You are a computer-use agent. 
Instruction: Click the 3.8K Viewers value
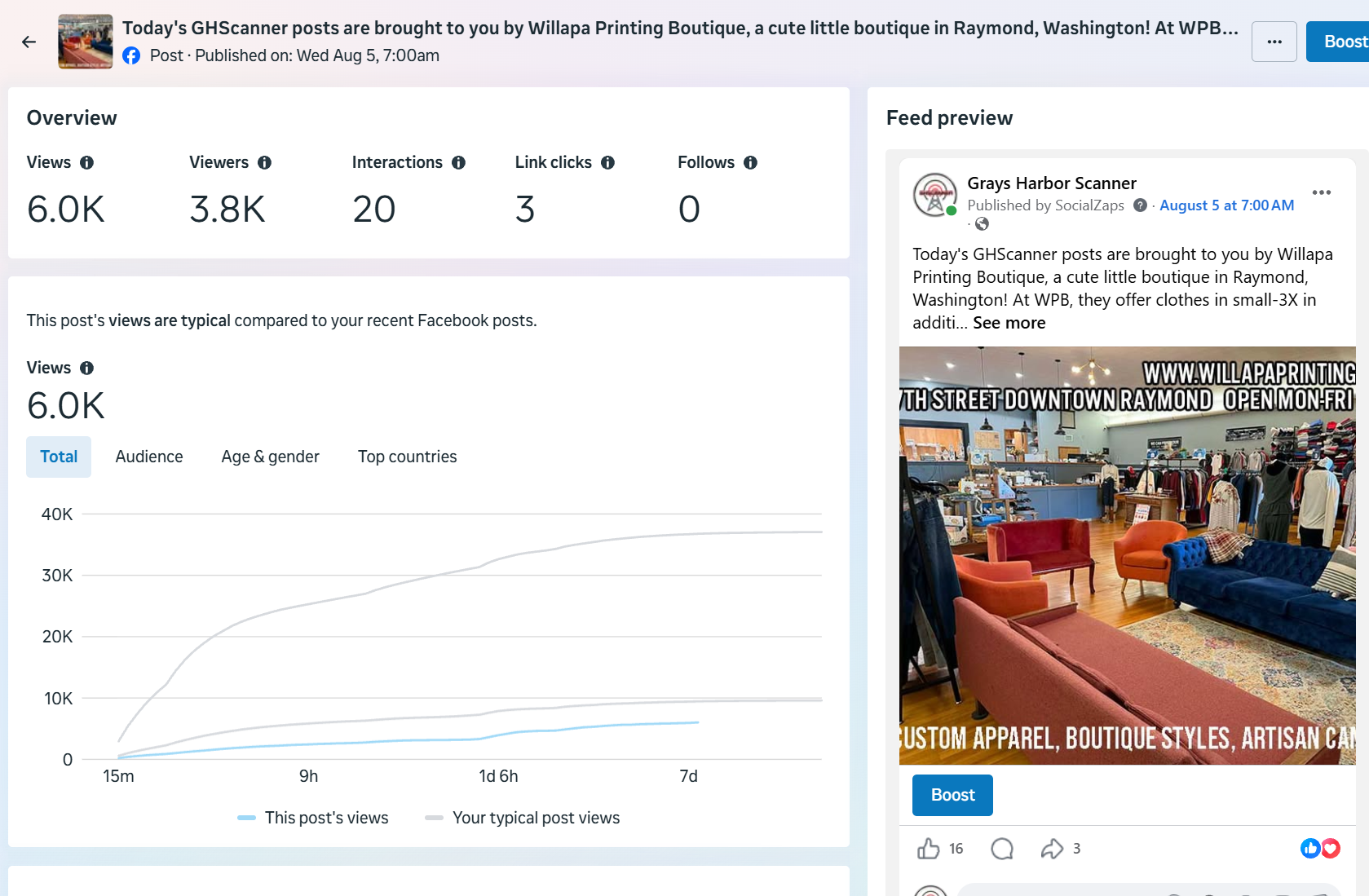227,210
